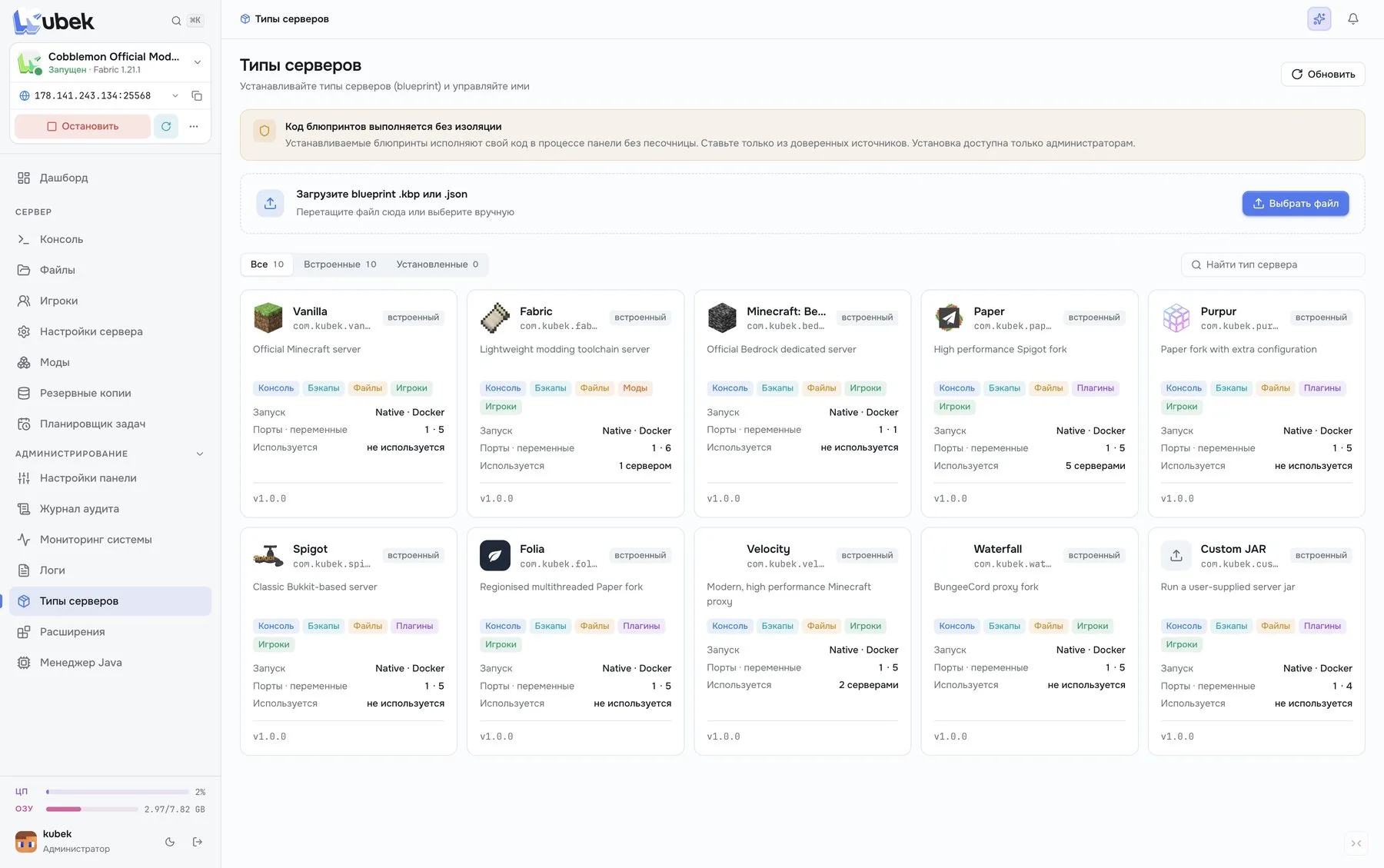This screenshot has width=1384, height=868.
Task: Click the Spigot faucet icon
Action: [268, 555]
